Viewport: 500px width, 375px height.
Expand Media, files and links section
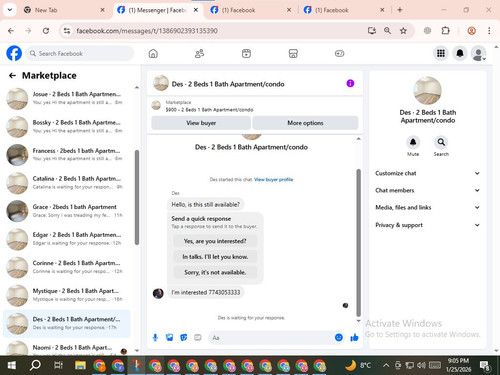pyautogui.click(x=428, y=207)
